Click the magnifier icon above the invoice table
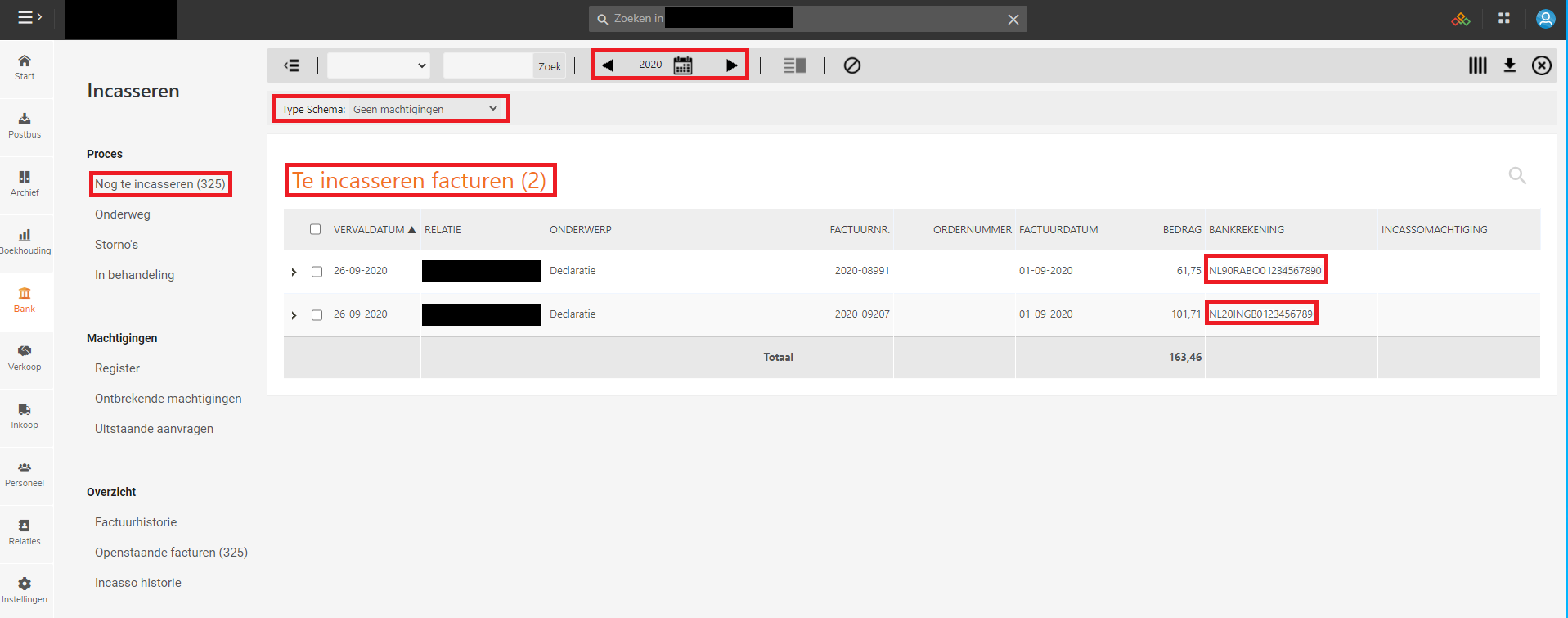 click(1516, 175)
